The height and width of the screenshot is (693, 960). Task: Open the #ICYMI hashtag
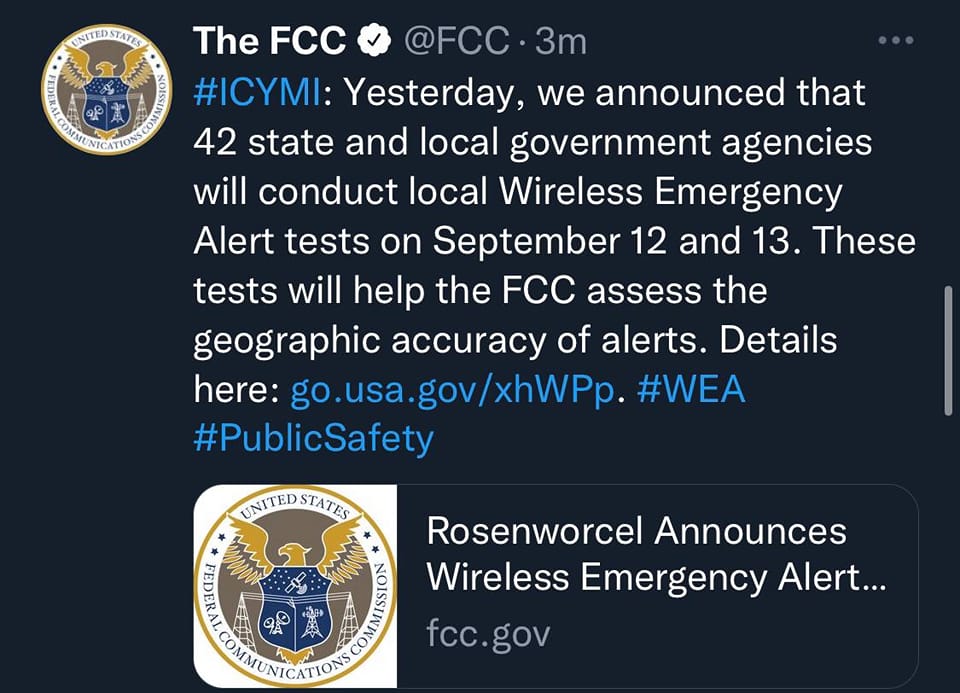point(255,93)
